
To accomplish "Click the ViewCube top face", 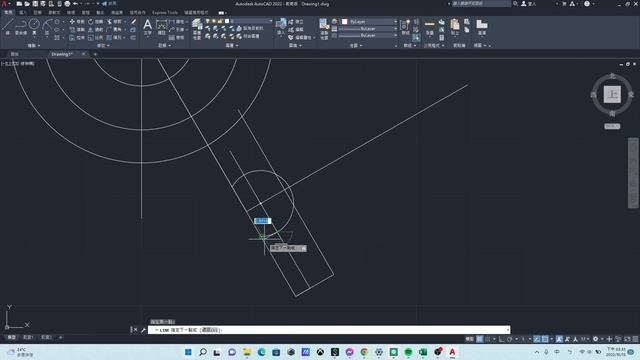I will click(612, 94).
